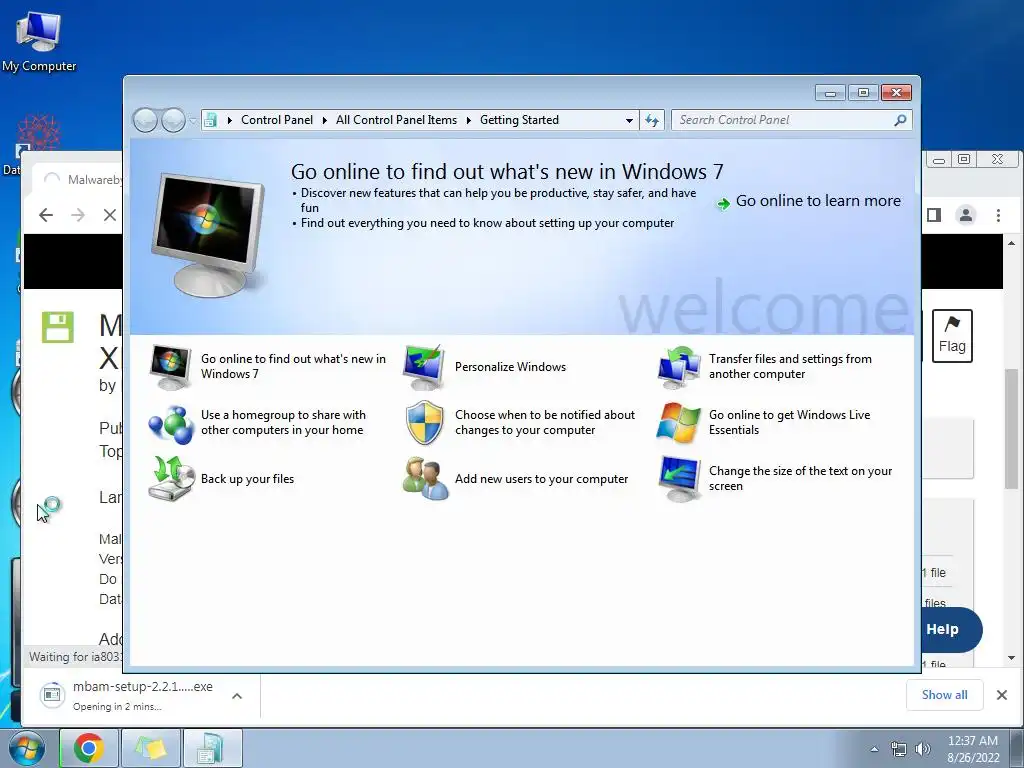Viewport: 1024px width, 768px height.
Task: Click scrollbar down arrow in Chrome
Action: coord(1011,658)
